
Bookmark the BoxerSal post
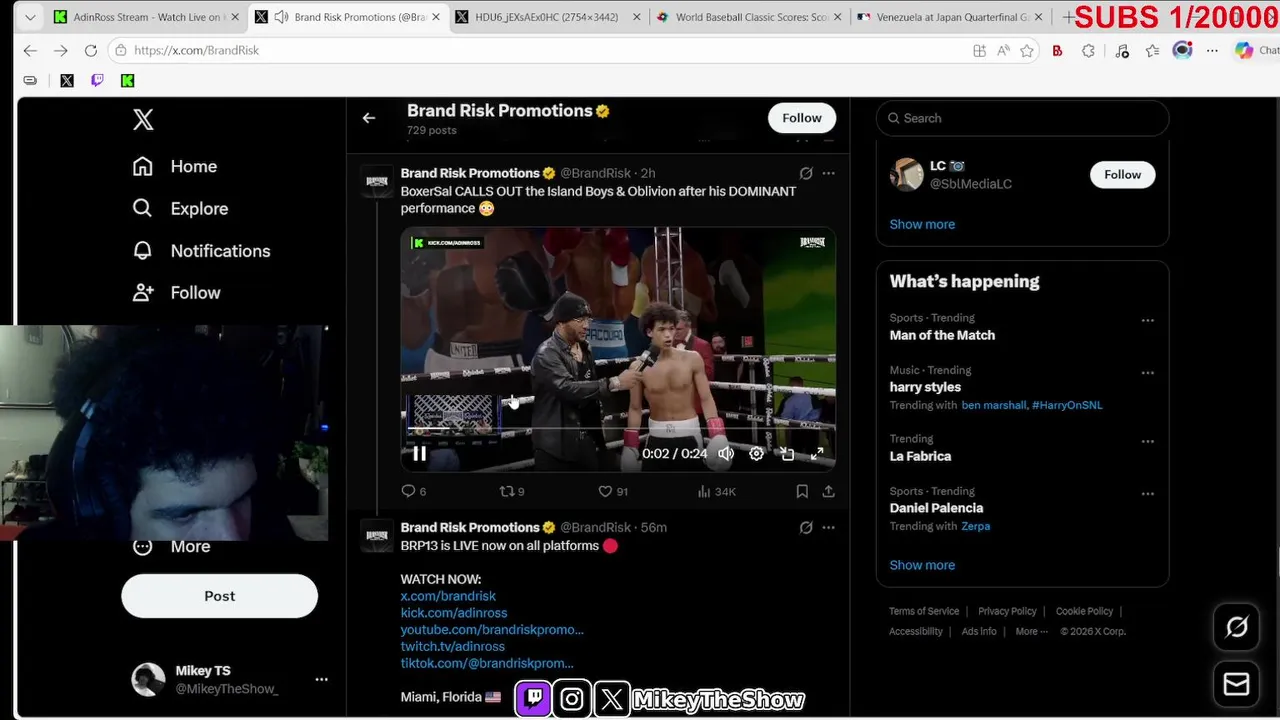(802, 491)
